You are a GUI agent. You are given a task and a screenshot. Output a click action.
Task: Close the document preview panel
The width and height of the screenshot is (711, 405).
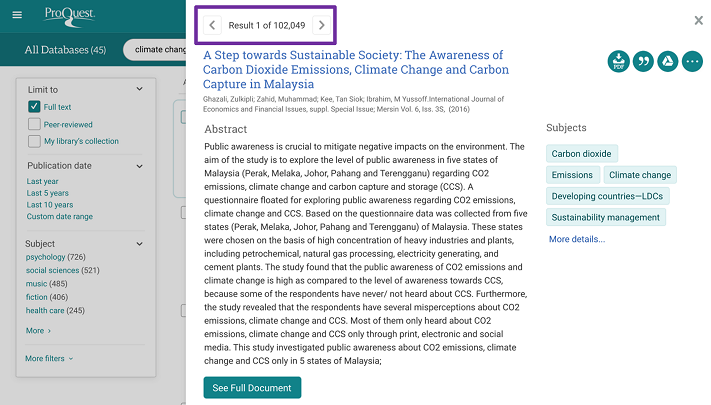(698, 20)
